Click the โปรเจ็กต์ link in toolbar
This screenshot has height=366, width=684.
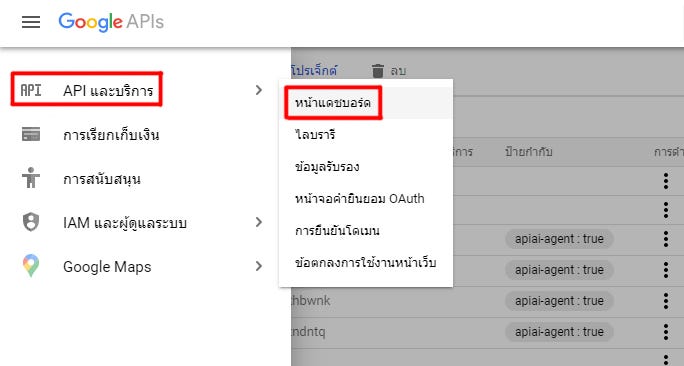coord(314,71)
